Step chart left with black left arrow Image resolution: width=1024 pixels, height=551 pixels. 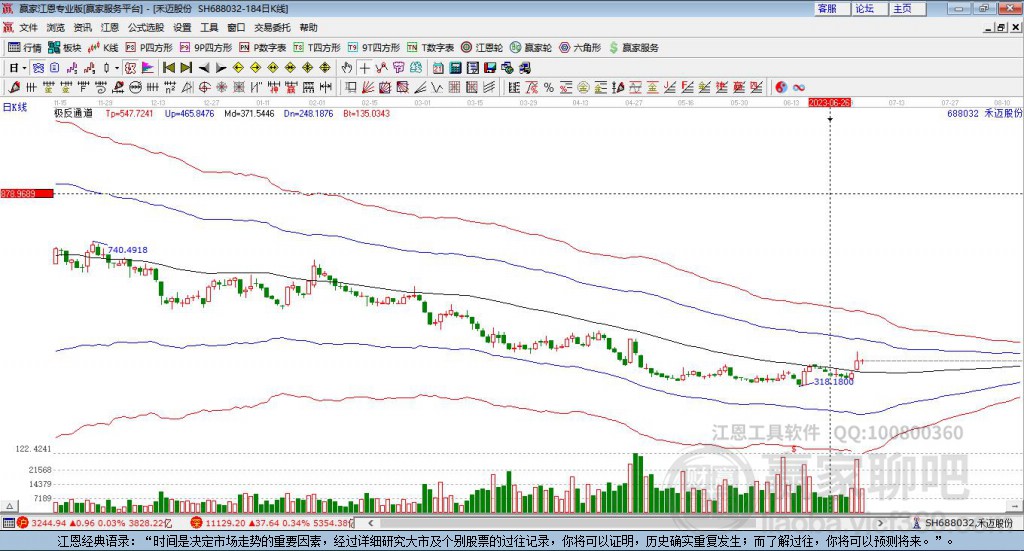(x=204, y=68)
